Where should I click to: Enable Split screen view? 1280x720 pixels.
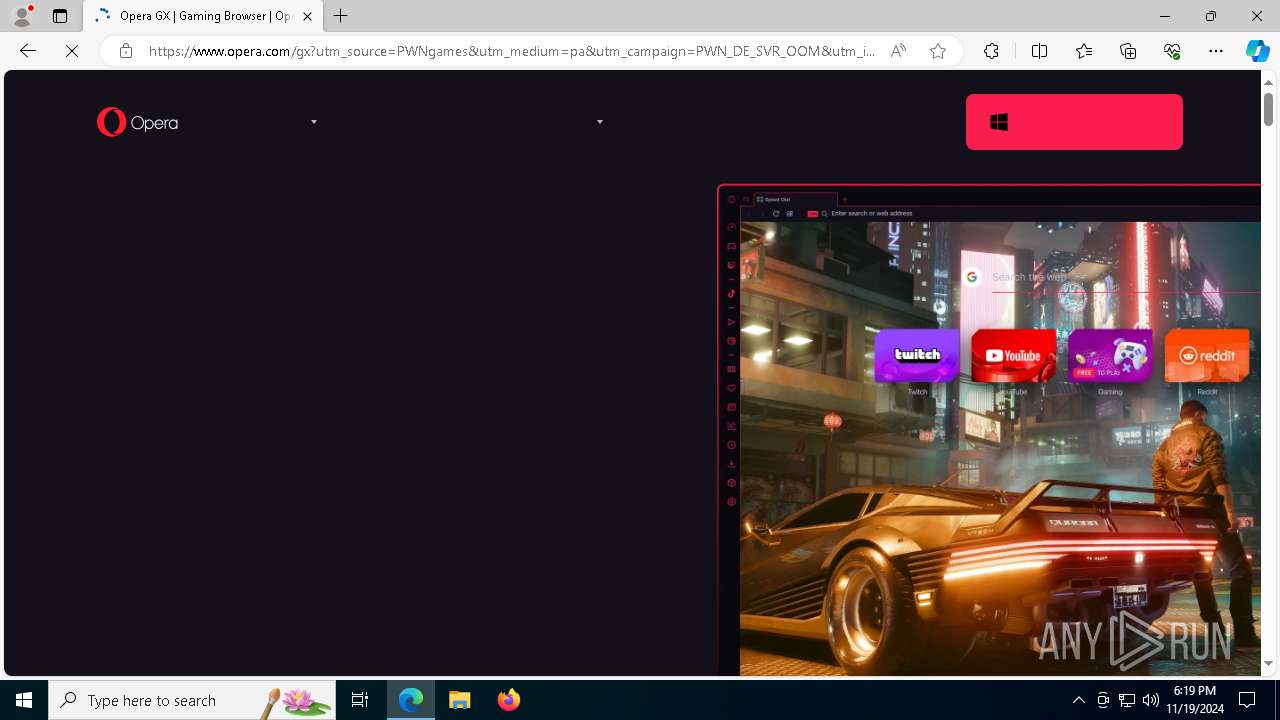pos(1039,51)
